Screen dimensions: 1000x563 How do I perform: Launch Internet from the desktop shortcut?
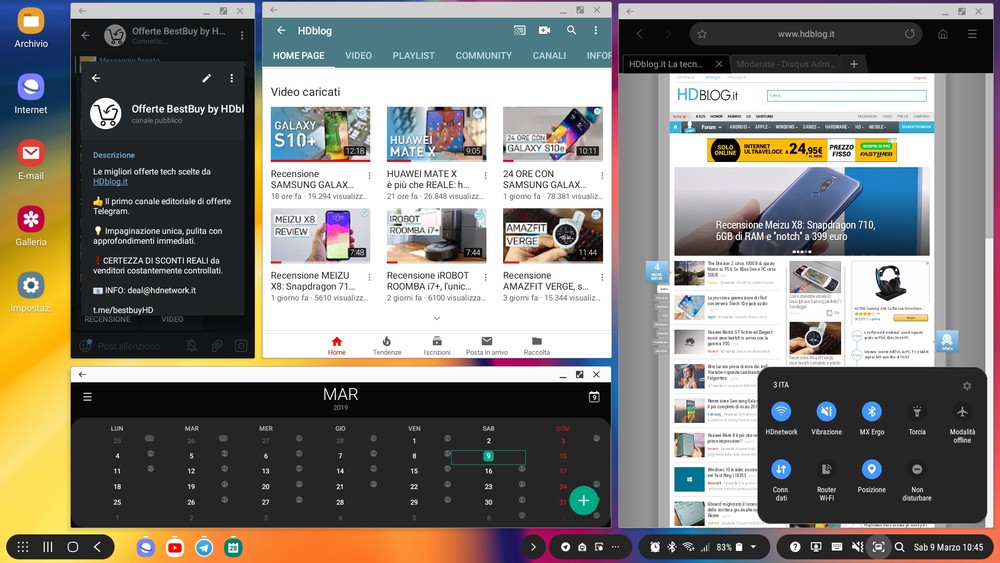(31, 94)
